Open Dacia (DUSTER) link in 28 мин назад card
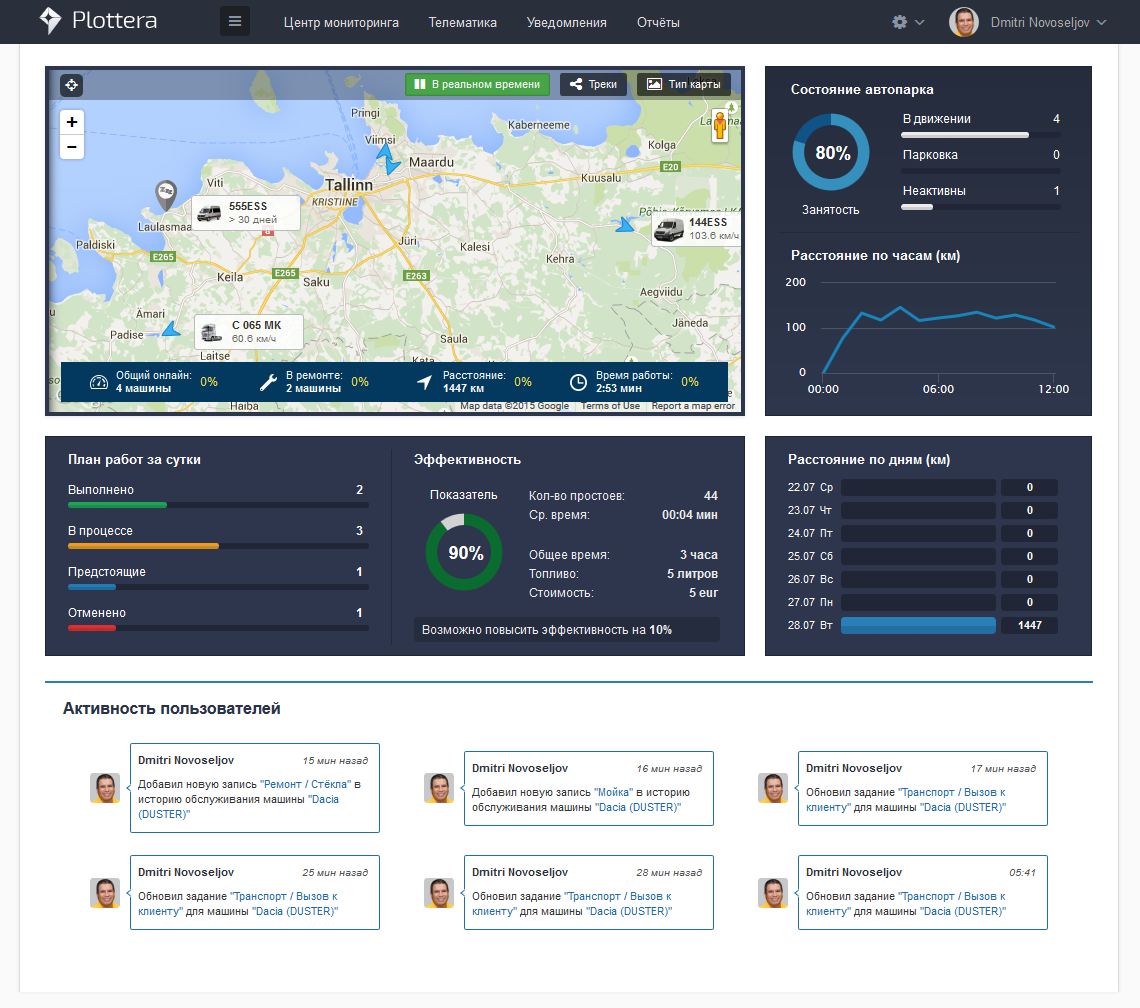The width and height of the screenshot is (1140, 1008). [630, 911]
